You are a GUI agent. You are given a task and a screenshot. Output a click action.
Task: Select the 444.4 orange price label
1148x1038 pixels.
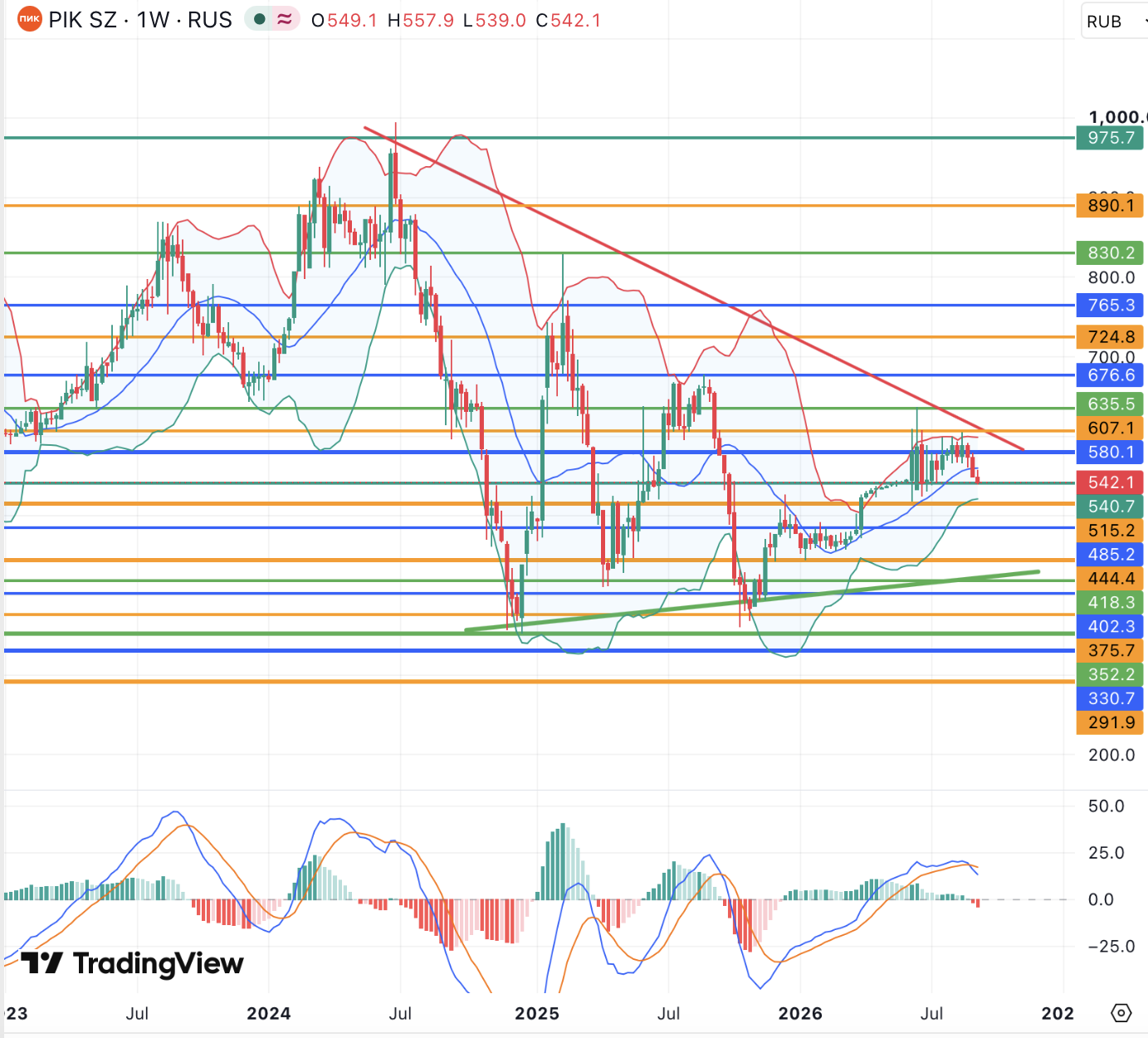click(1110, 578)
